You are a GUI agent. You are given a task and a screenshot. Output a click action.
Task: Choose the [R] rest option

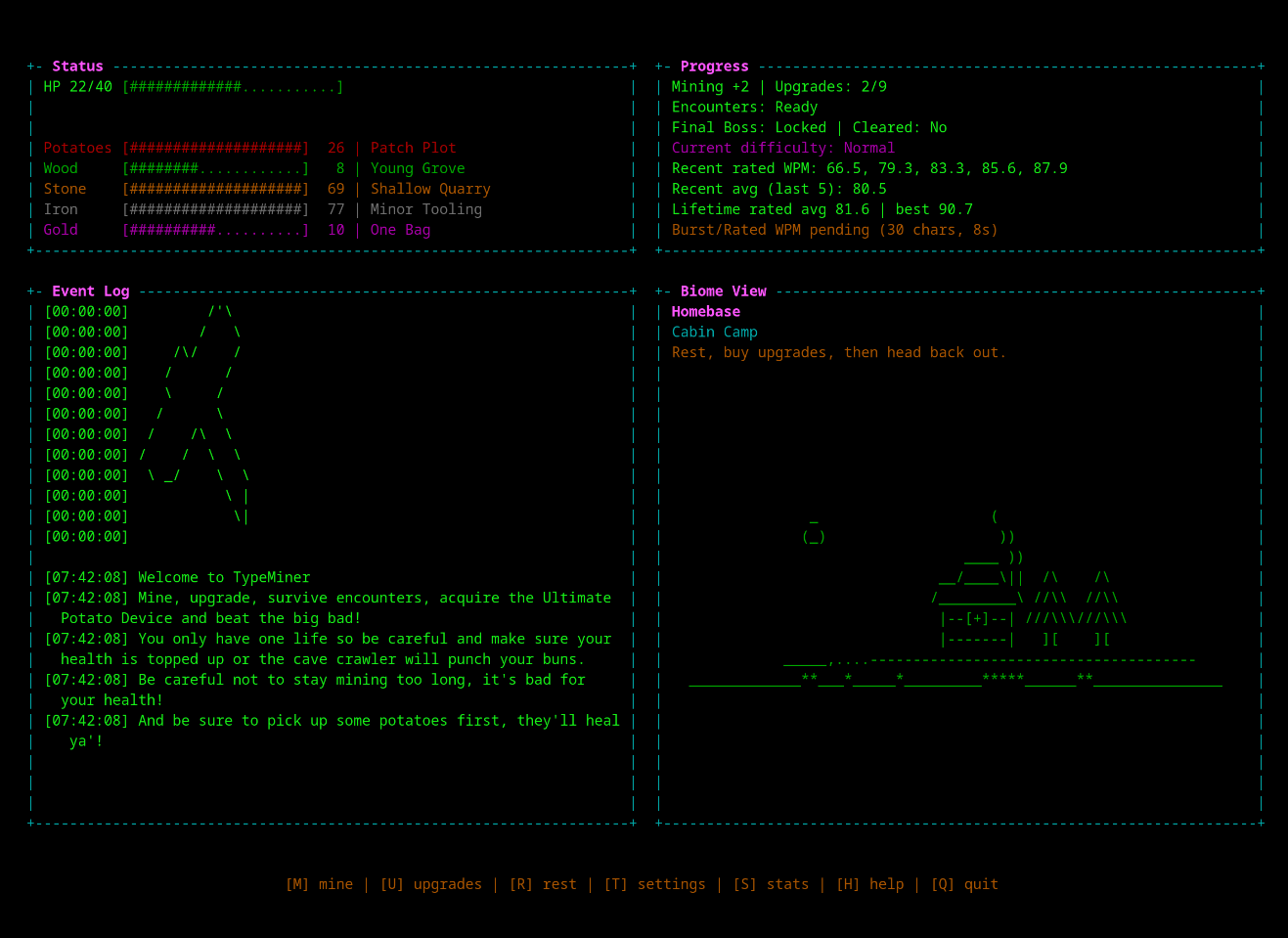(543, 884)
